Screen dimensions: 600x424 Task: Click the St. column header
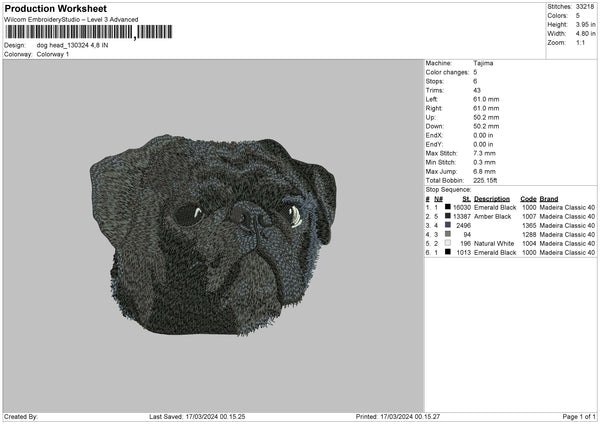coord(466,198)
